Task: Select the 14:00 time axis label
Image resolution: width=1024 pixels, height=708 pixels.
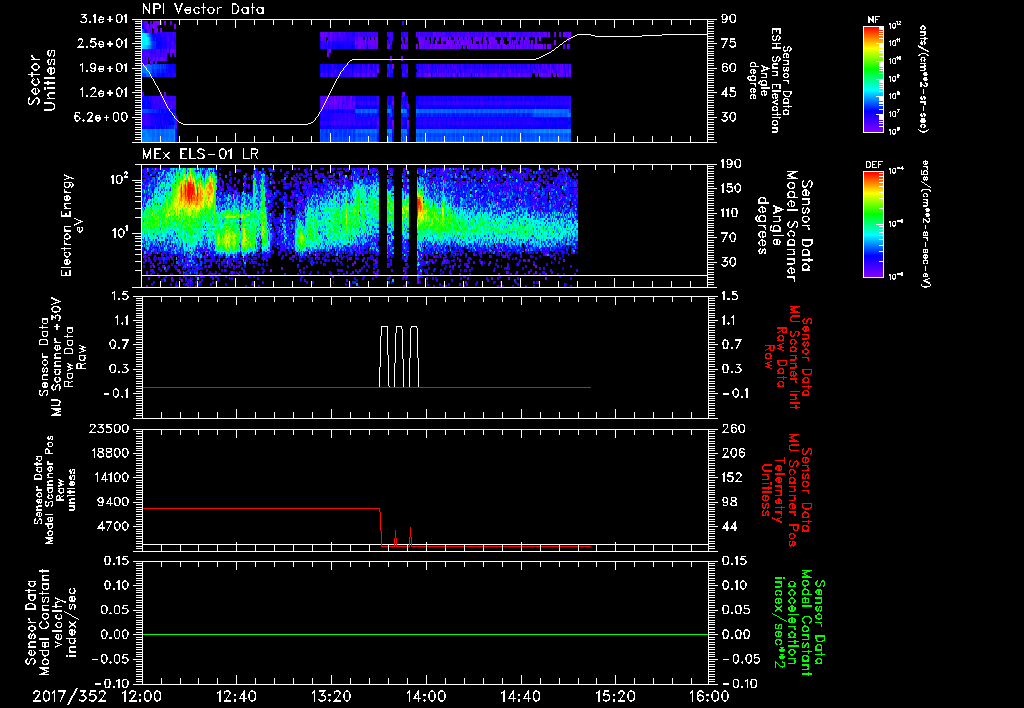Action: coord(426,696)
